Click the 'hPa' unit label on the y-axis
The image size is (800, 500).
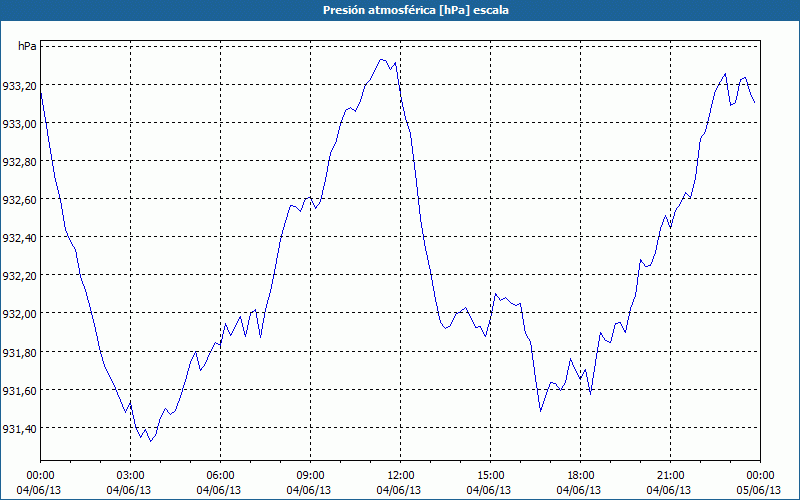pyautogui.click(x=27, y=46)
